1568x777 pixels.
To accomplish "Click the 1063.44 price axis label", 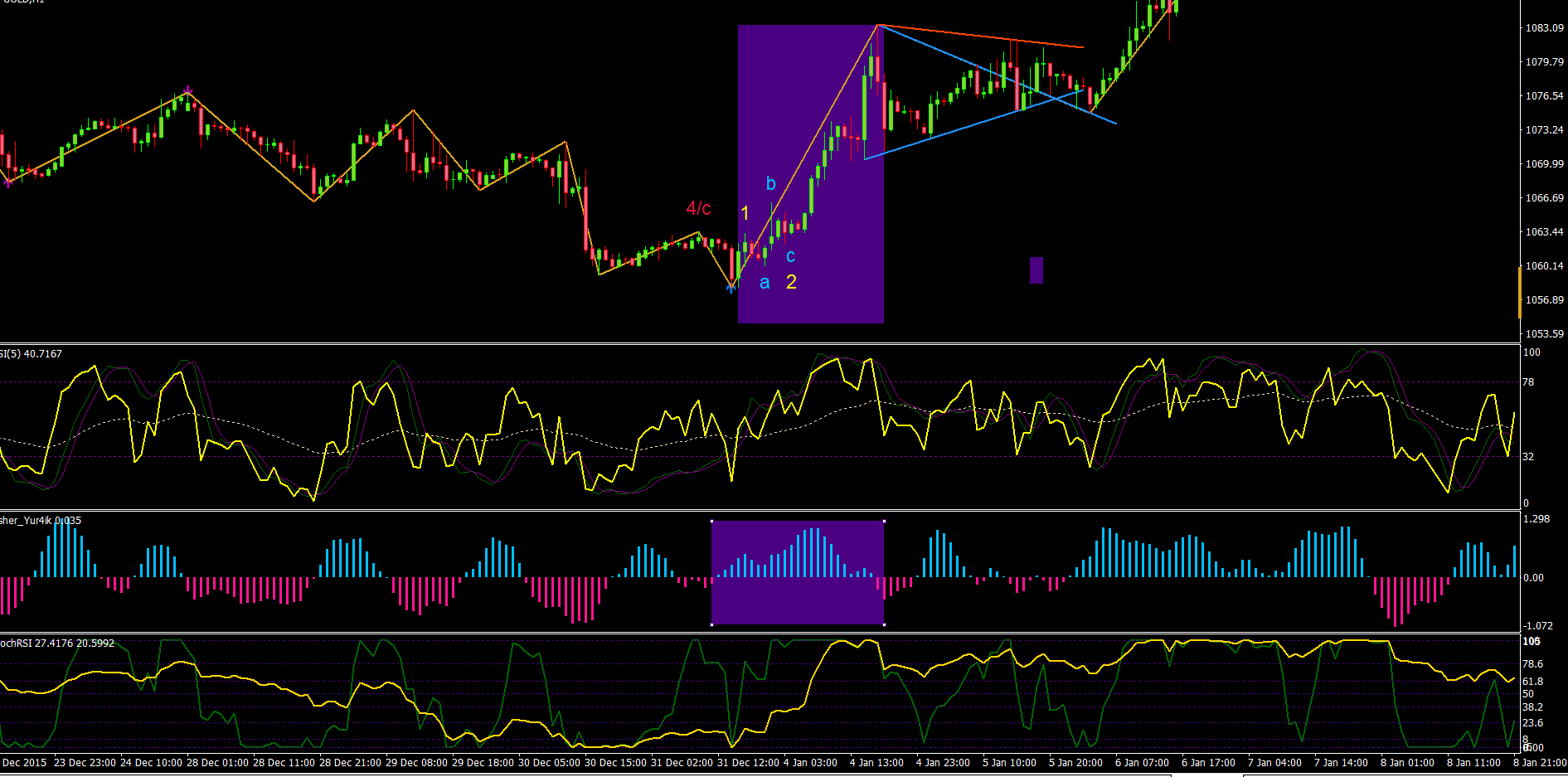I will [x=1545, y=232].
